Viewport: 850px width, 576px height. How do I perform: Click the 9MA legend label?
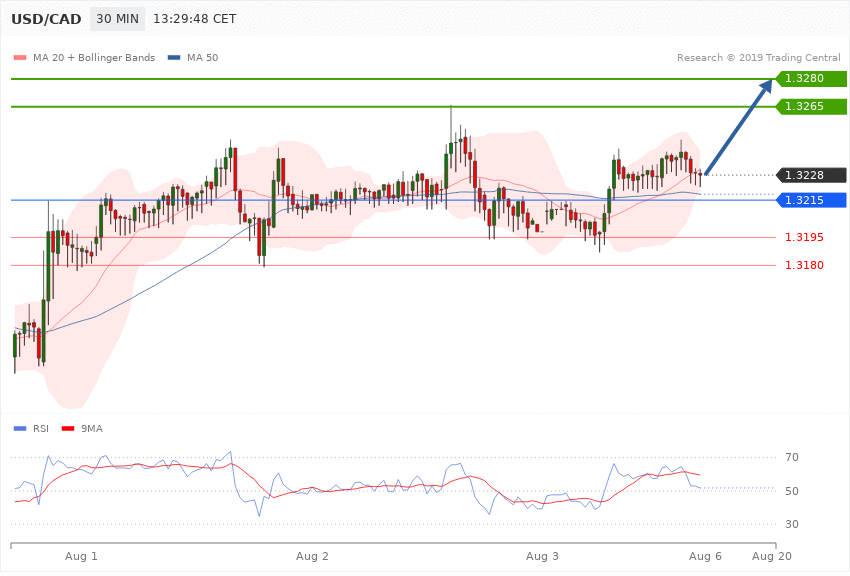(92, 429)
